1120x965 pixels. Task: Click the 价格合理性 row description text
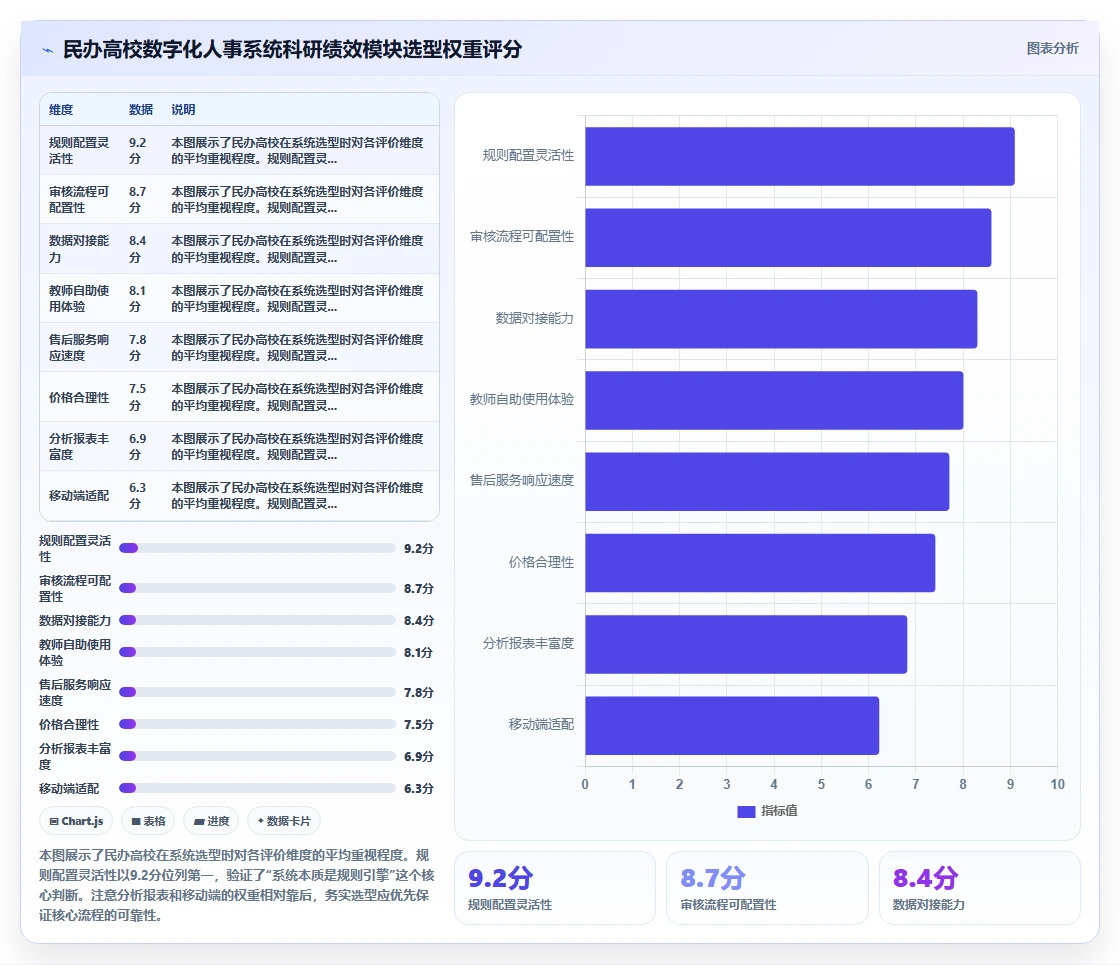click(297, 397)
